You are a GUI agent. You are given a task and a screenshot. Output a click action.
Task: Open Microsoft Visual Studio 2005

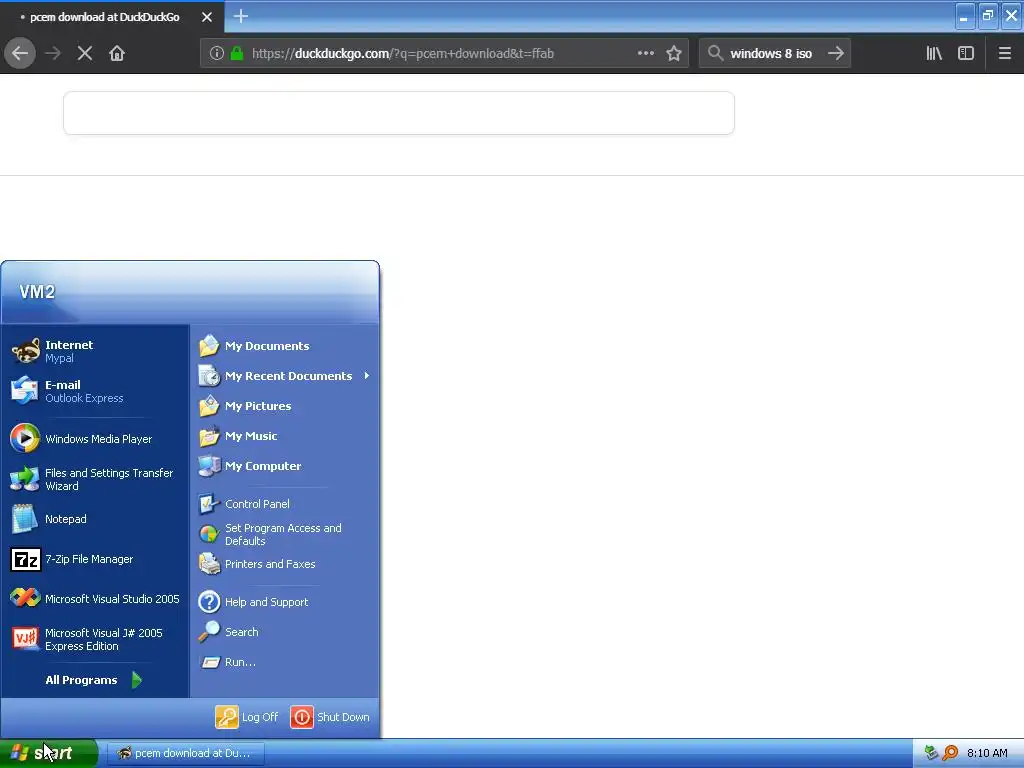(x=95, y=599)
